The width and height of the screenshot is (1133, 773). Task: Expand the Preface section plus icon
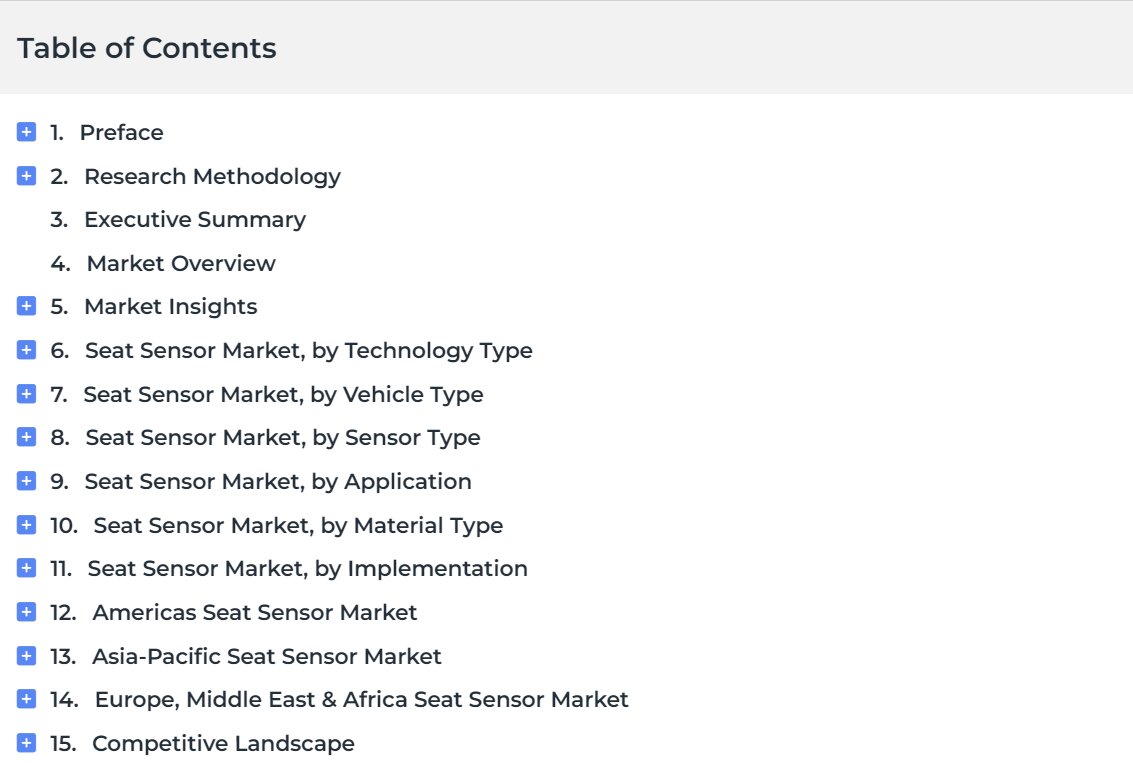27,132
